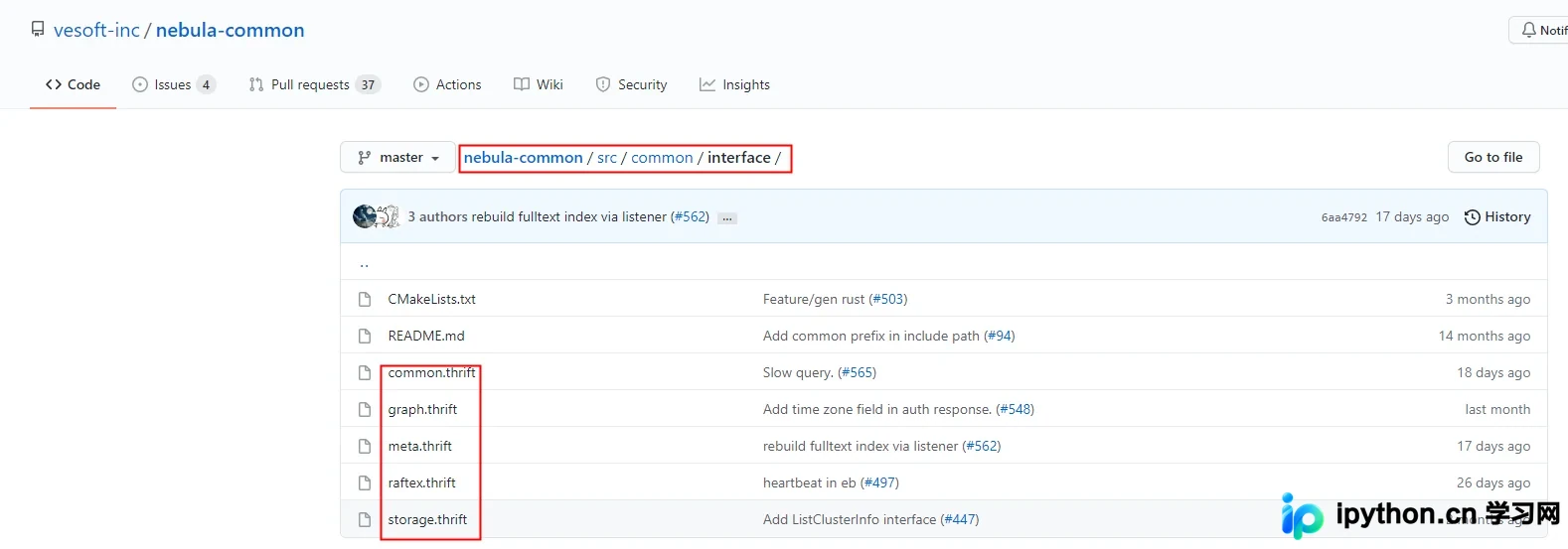Open commit Add common prefix in include path

point(870,336)
